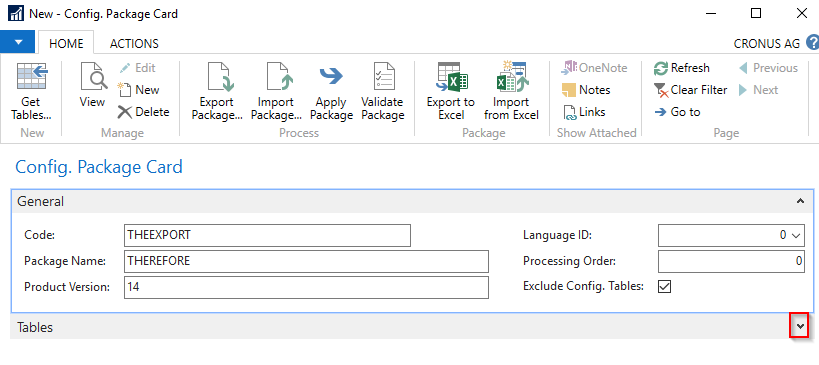Click the Code field THEEXPORT
The height and width of the screenshot is (365, 819).
click(x=267, y=236)
